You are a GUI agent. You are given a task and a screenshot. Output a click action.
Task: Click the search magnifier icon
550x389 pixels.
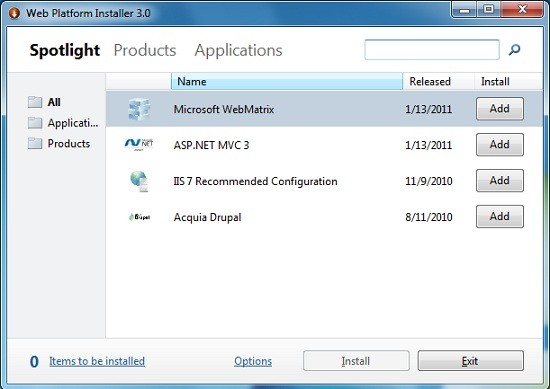point(515,50)
